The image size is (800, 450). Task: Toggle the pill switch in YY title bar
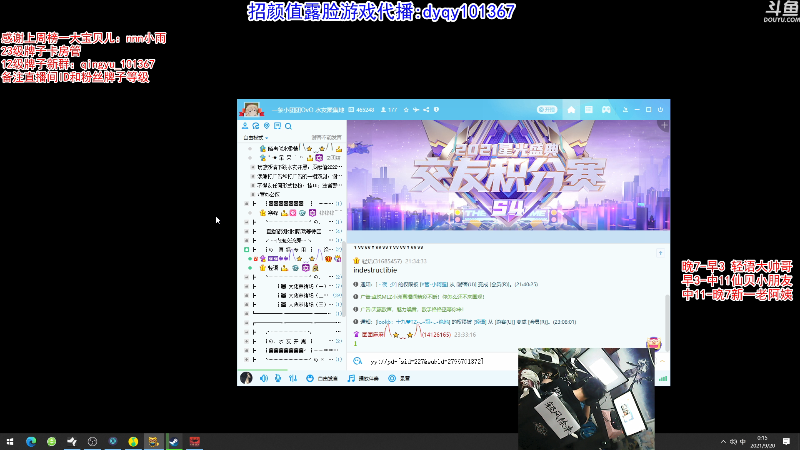(546, 110)
